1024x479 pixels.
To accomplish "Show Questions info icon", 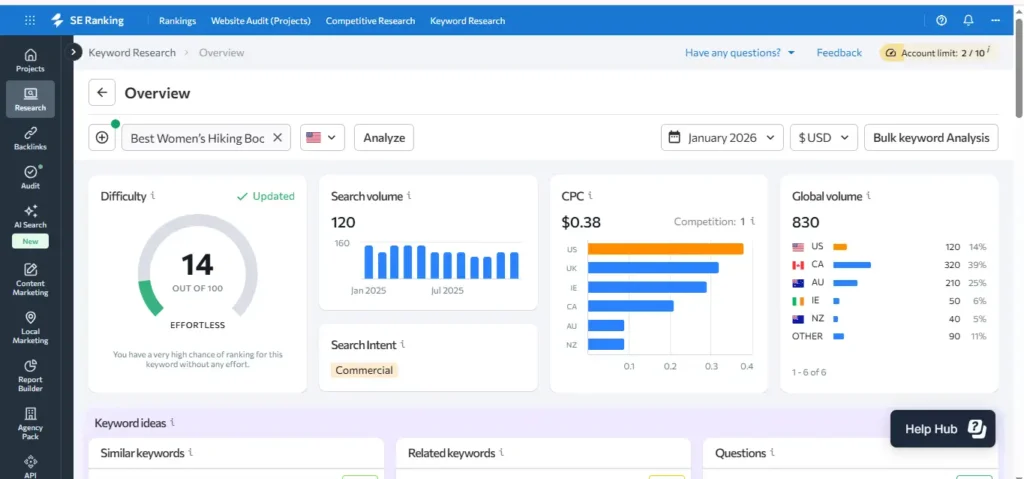I will pos(773,452).
